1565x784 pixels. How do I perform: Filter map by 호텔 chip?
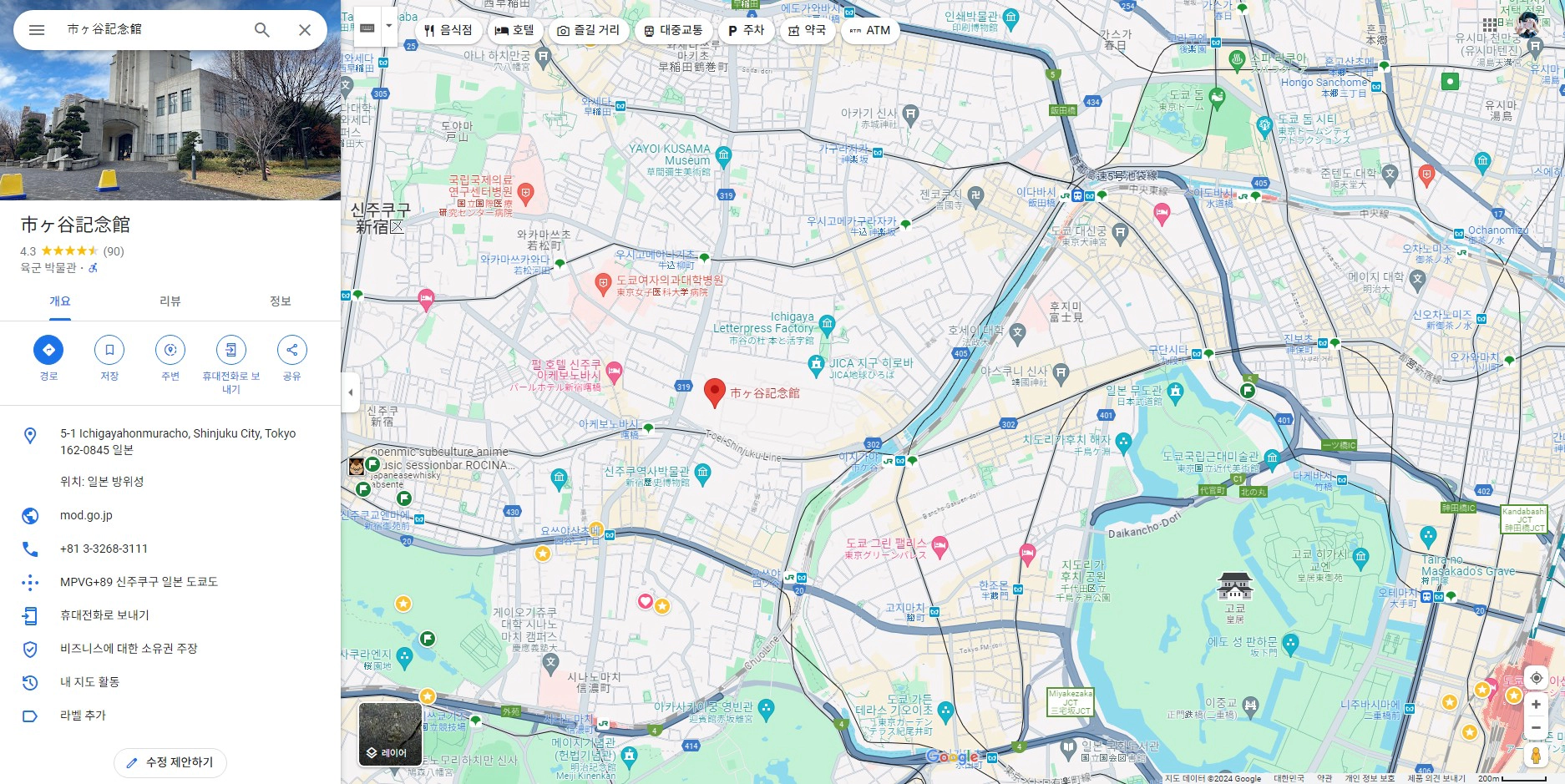click(514, 30)
